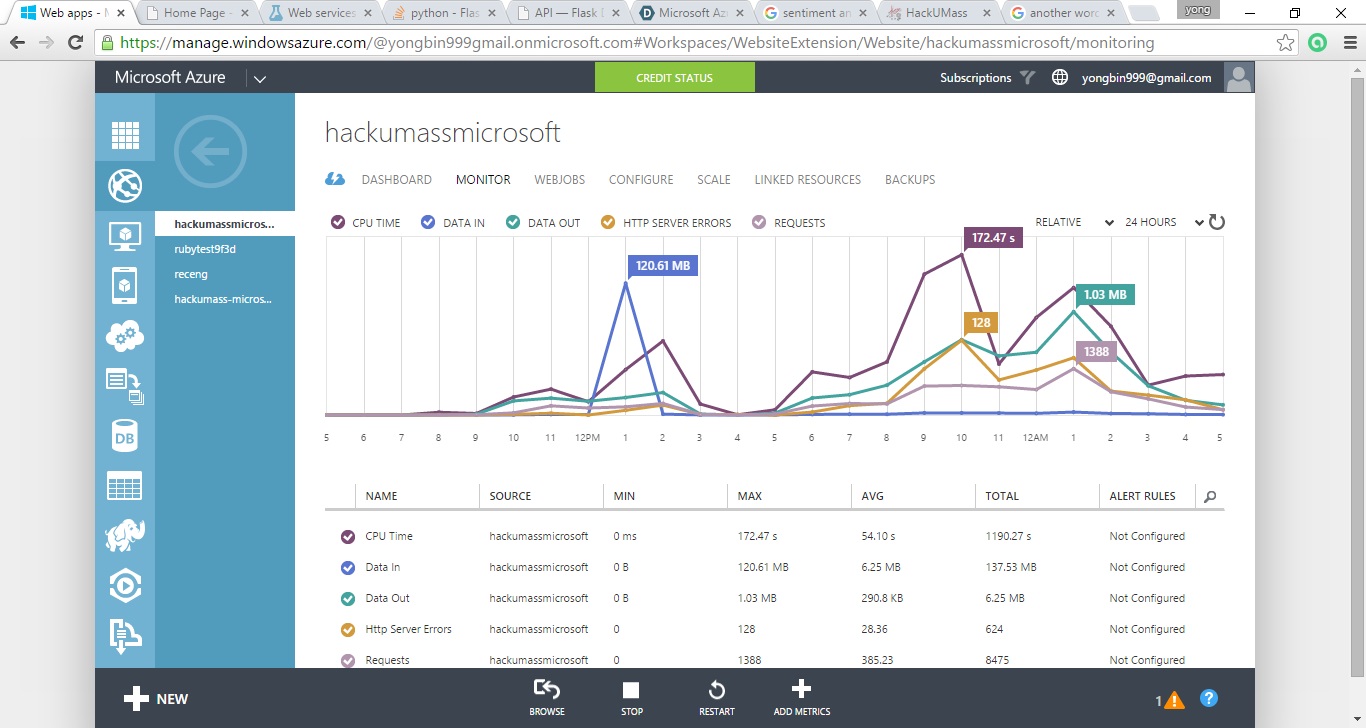Image resolution: width=1366 pixels, height=728 pixels.
Task: Toggle the Http Server Errors row checkmark
Action: click(x=348, y=630)
